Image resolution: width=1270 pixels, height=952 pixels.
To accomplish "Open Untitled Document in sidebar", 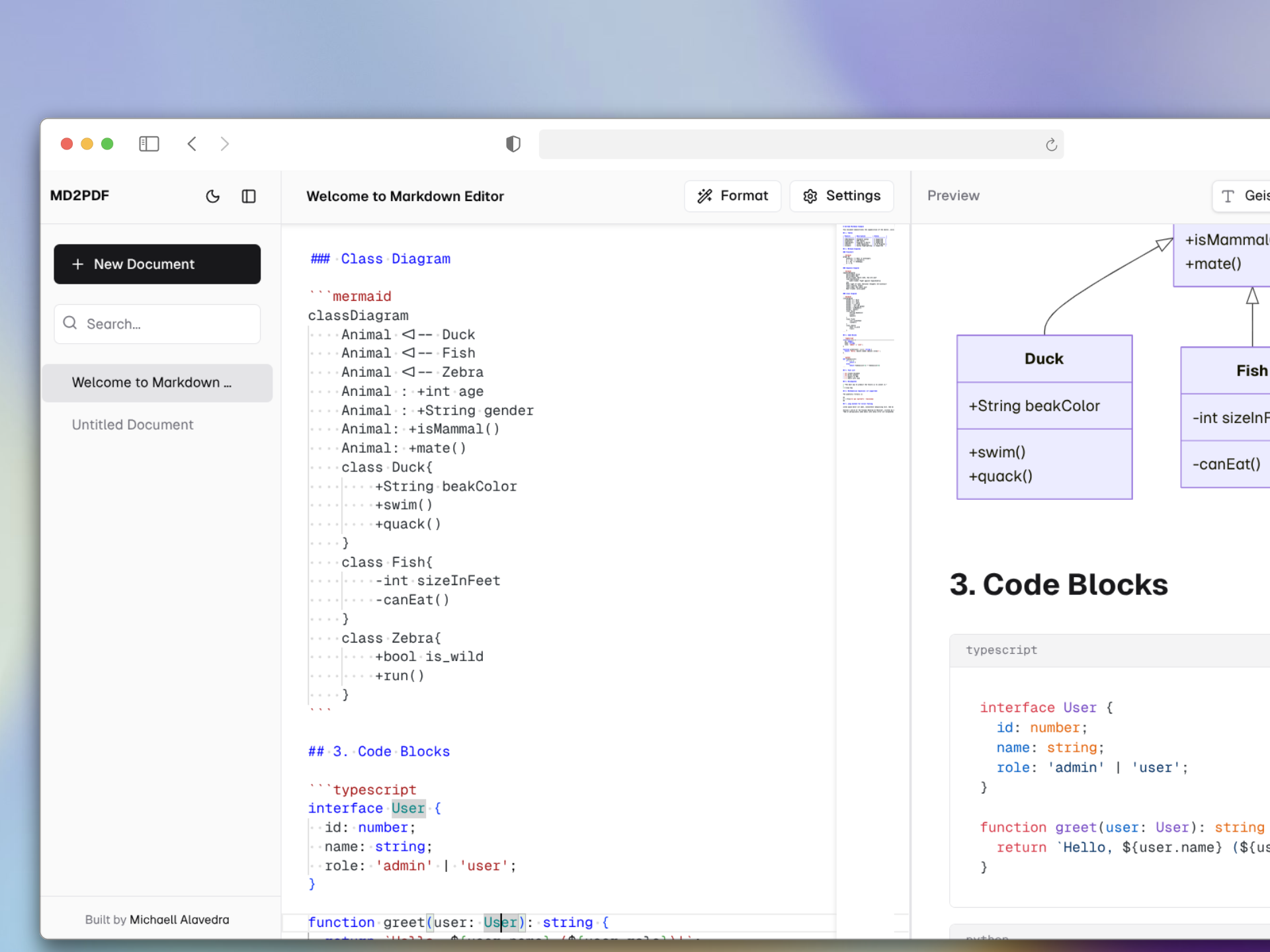I will pyautogui.click(x=132, y=425).
